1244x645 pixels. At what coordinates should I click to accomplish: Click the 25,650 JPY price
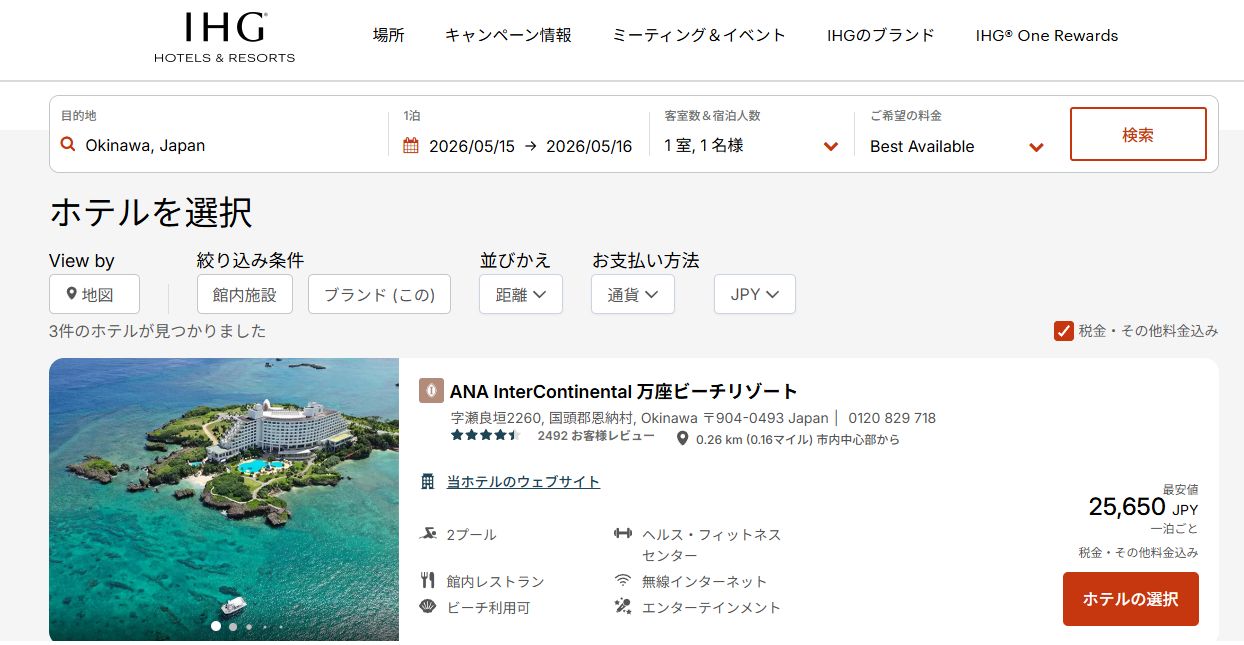(1143, 508)
